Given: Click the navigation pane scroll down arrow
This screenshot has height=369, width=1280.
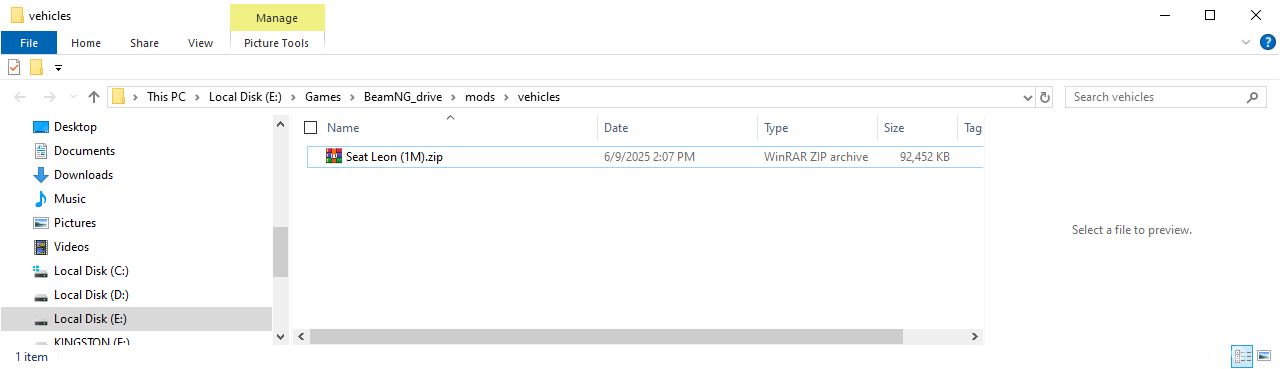Looking at the screenshot, I should click(280, 337).
